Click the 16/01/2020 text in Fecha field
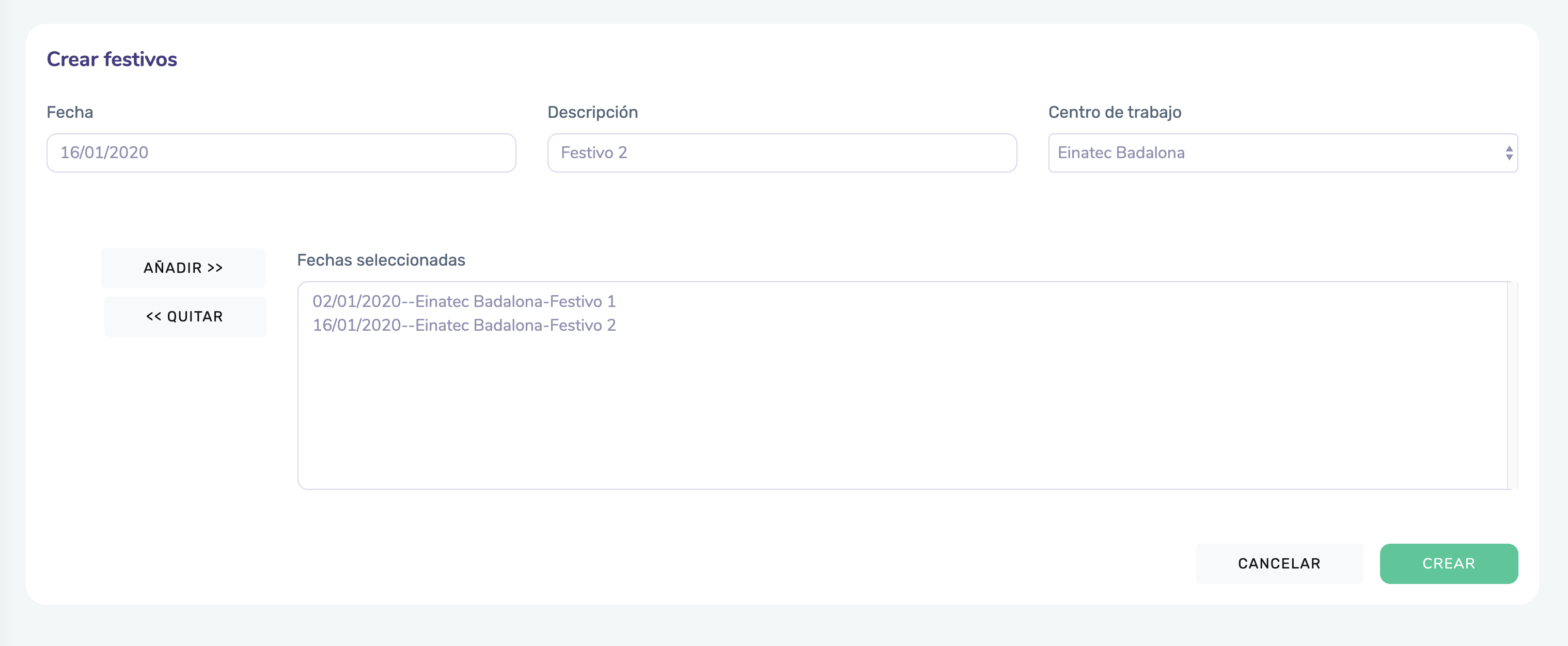Image resolution: width=1568 pixels, height=646 pixels. pos(104,153)
